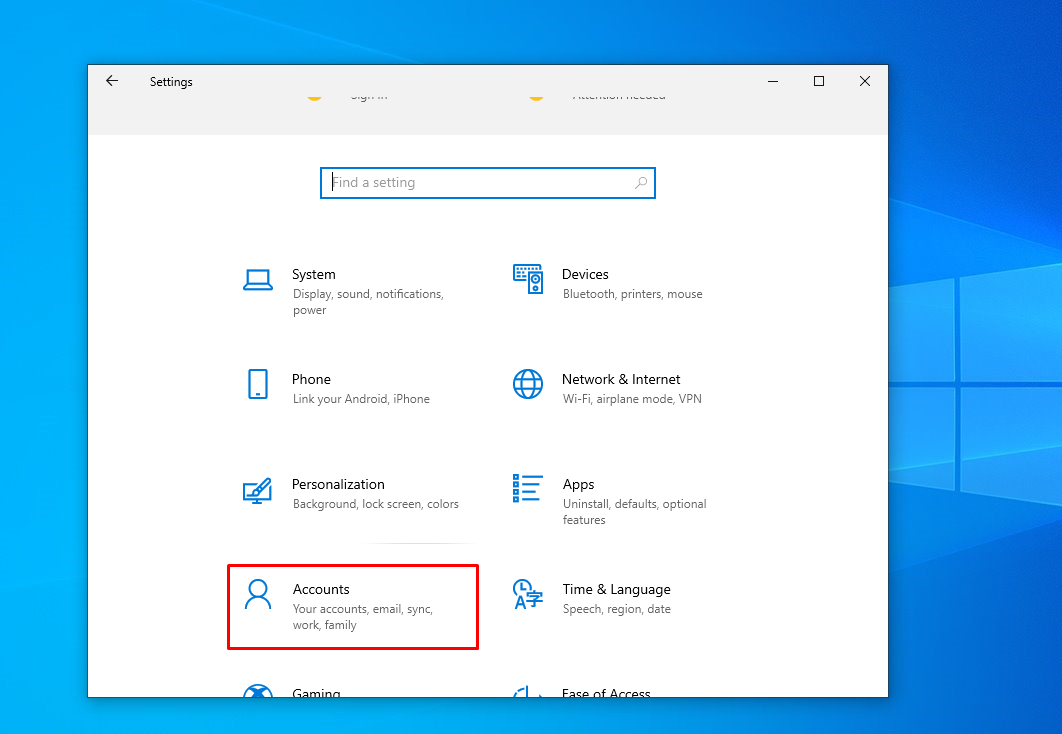This screenshot has height=734, width=1062.
Task: Click the Apps list icon
Action: tap(528, 489)
